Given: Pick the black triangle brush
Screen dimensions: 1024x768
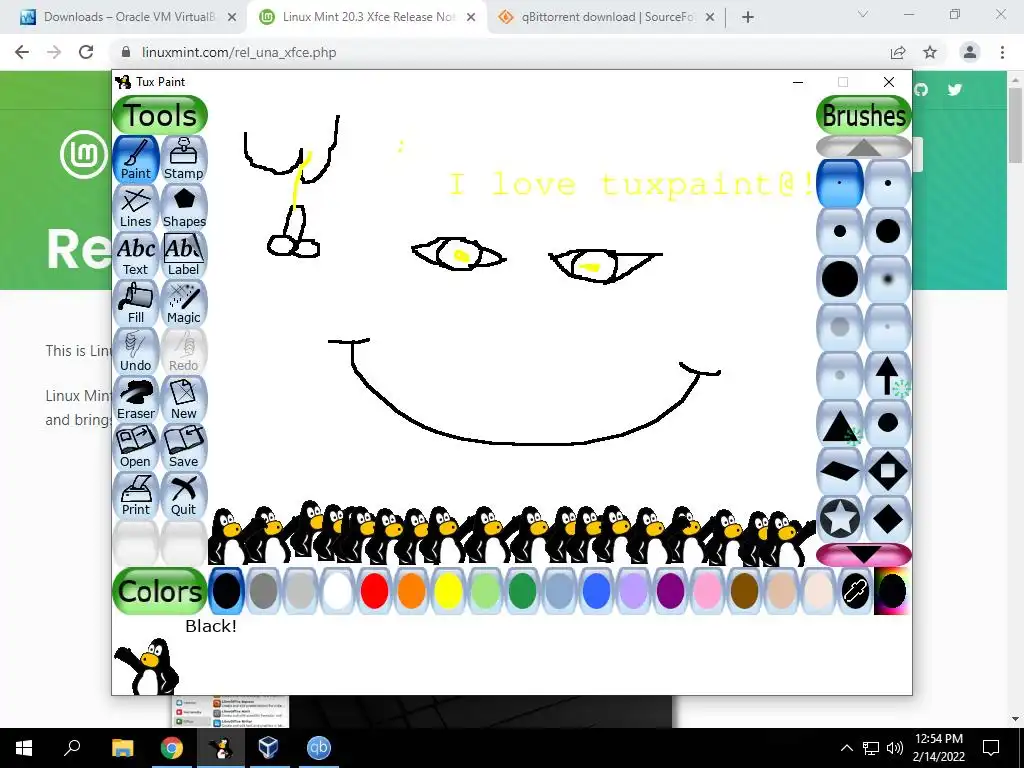Looking at the screenshot, I should [840, 423].
